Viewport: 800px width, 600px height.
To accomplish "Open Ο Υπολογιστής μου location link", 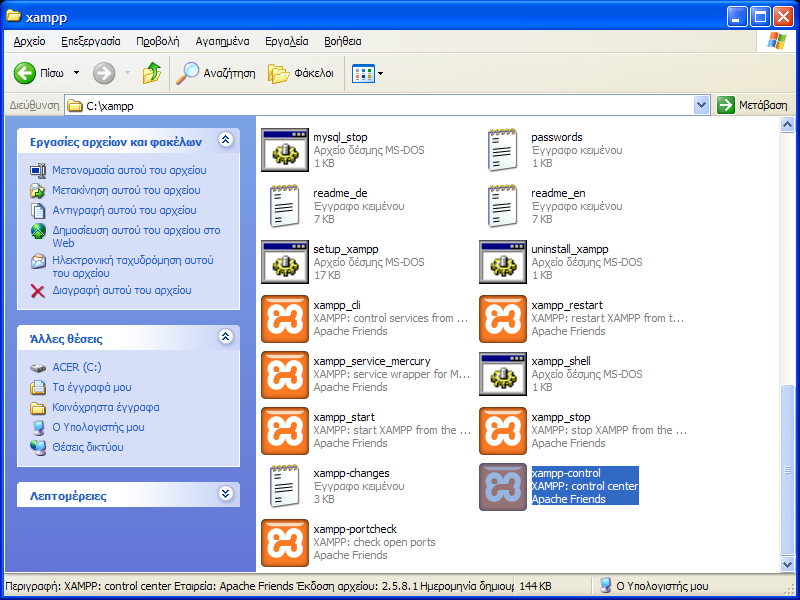I will (x=98, y=427).
